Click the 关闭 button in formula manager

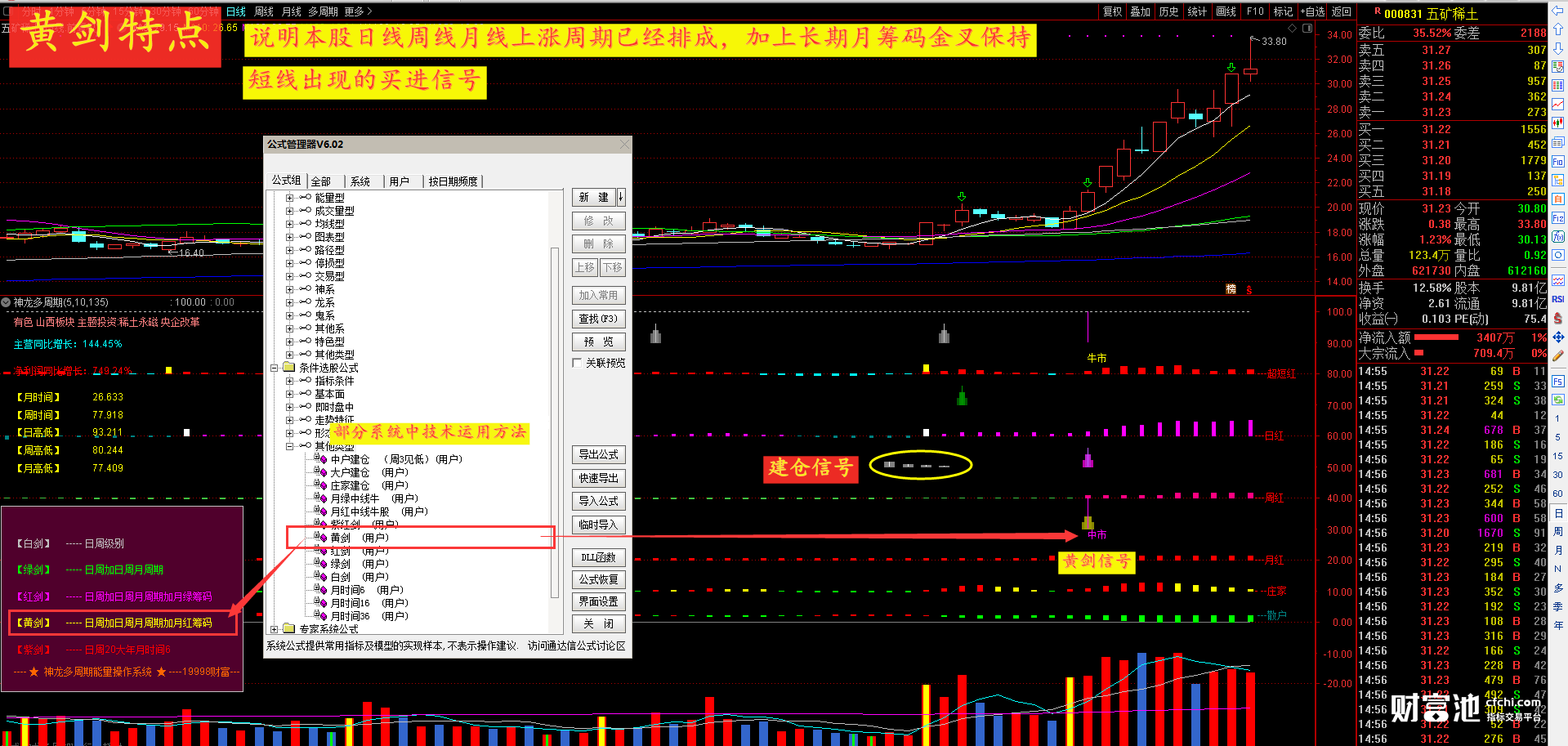[x=599, y=623]
